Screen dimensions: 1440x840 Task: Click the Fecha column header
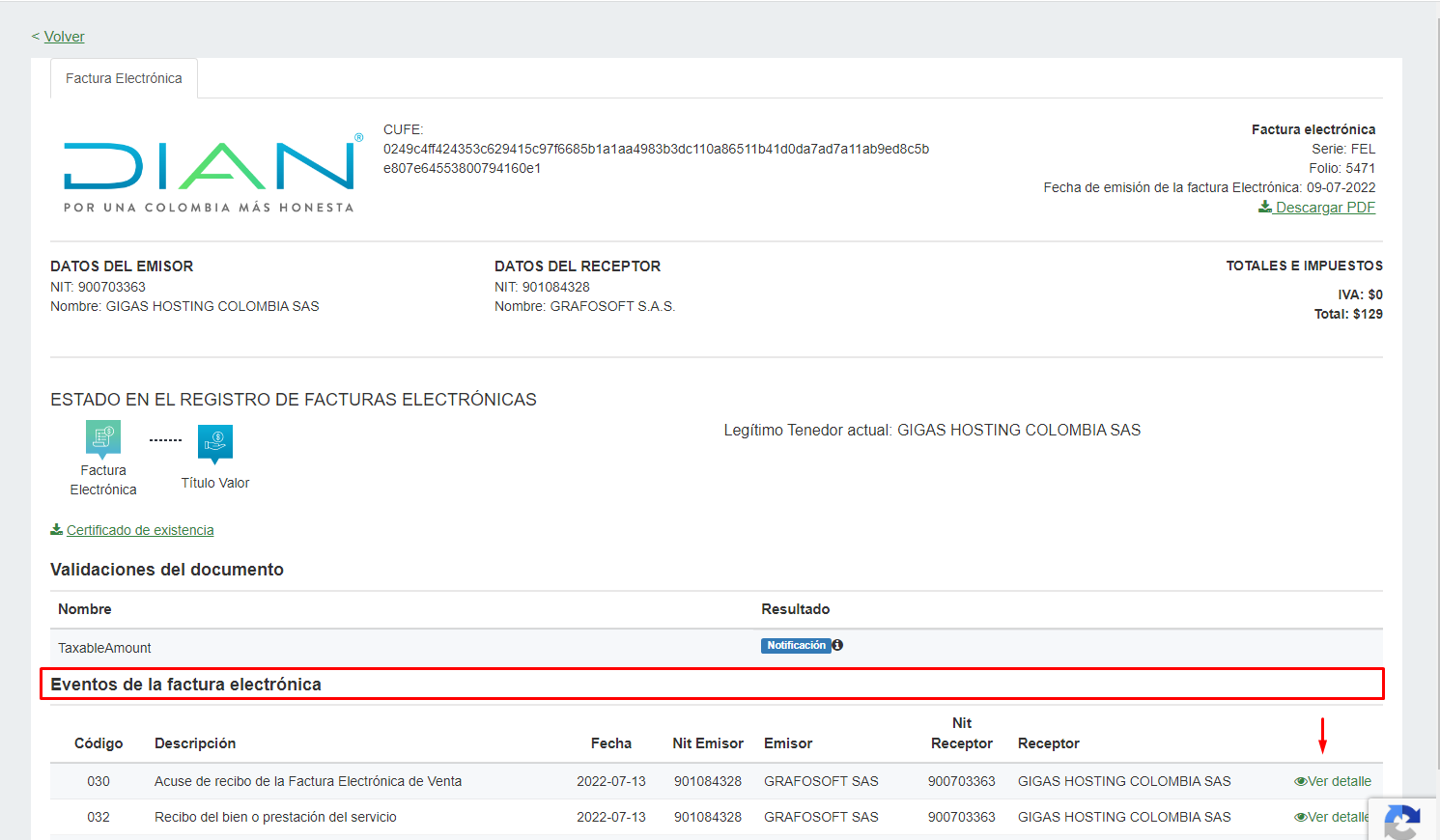(x=610, y=743)
